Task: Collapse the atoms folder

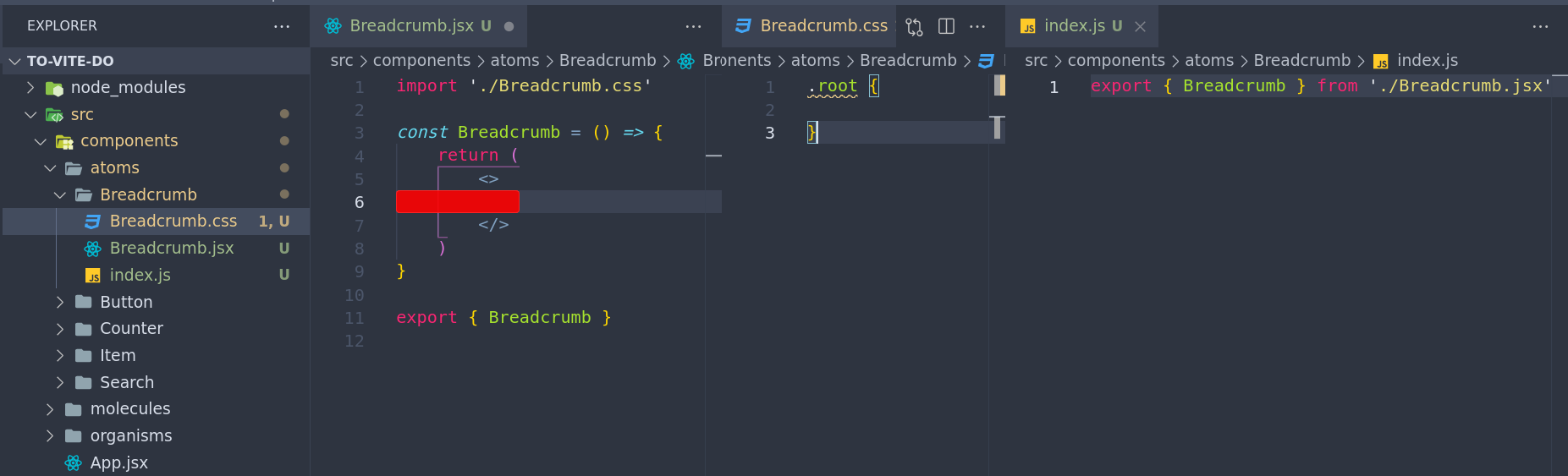Action: [x=50, y=168]
